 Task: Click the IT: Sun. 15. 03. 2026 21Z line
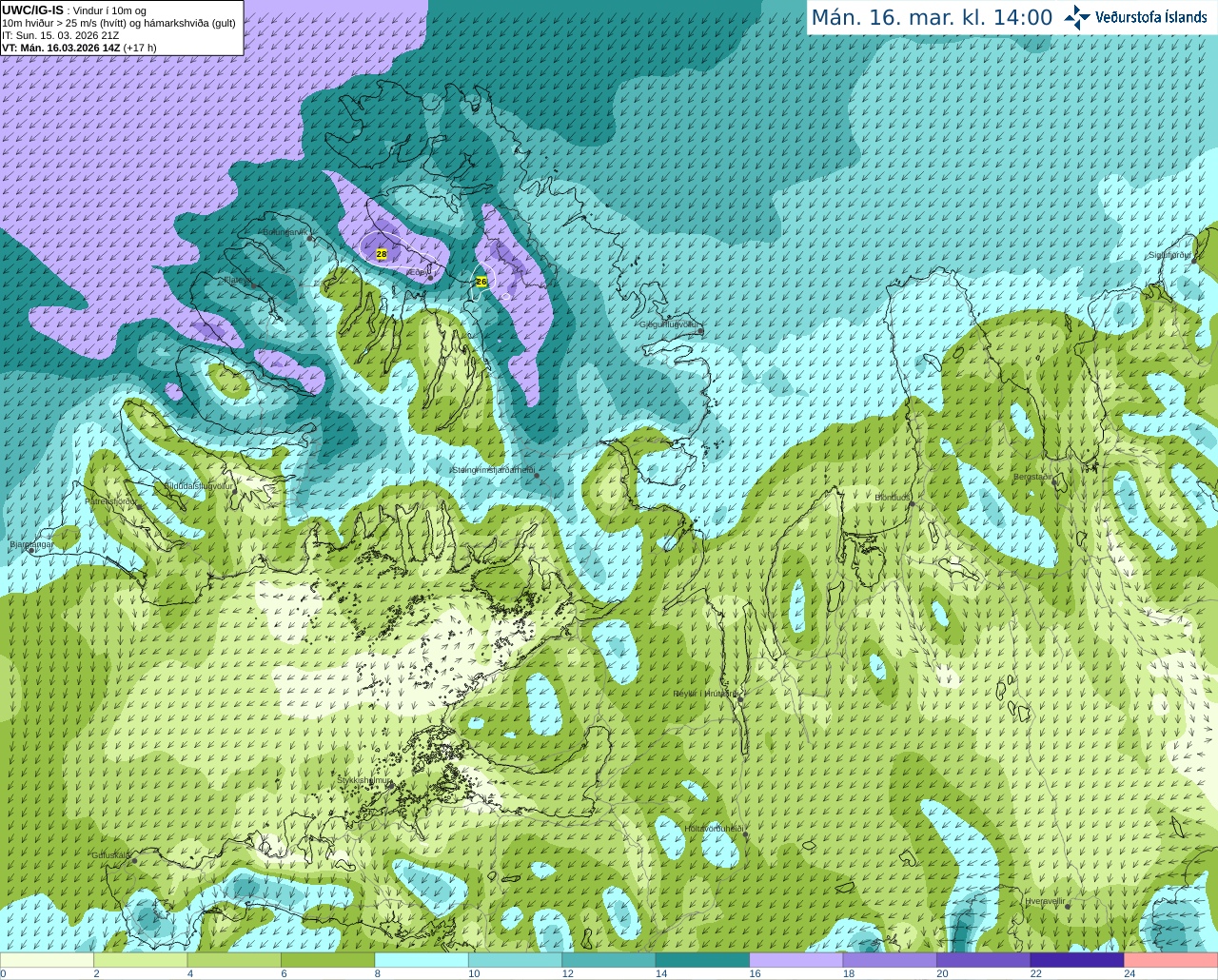[x=61, y=35]
